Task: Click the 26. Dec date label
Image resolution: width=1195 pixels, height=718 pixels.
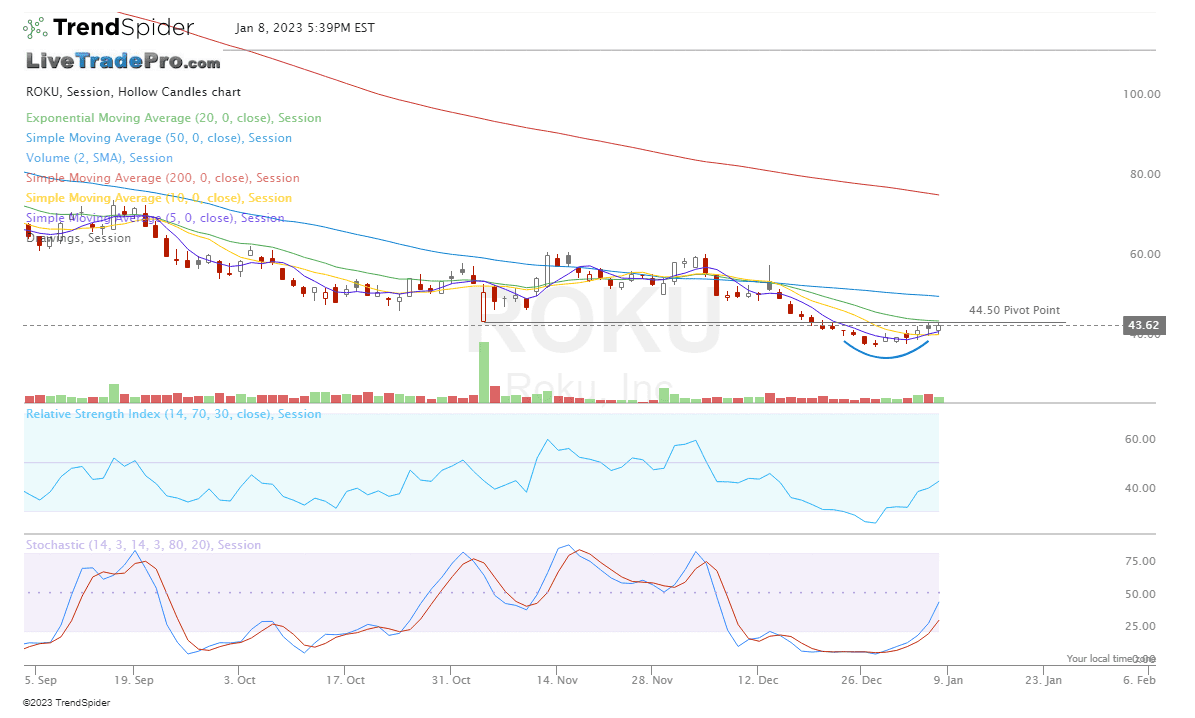Action: coord(861,680)
